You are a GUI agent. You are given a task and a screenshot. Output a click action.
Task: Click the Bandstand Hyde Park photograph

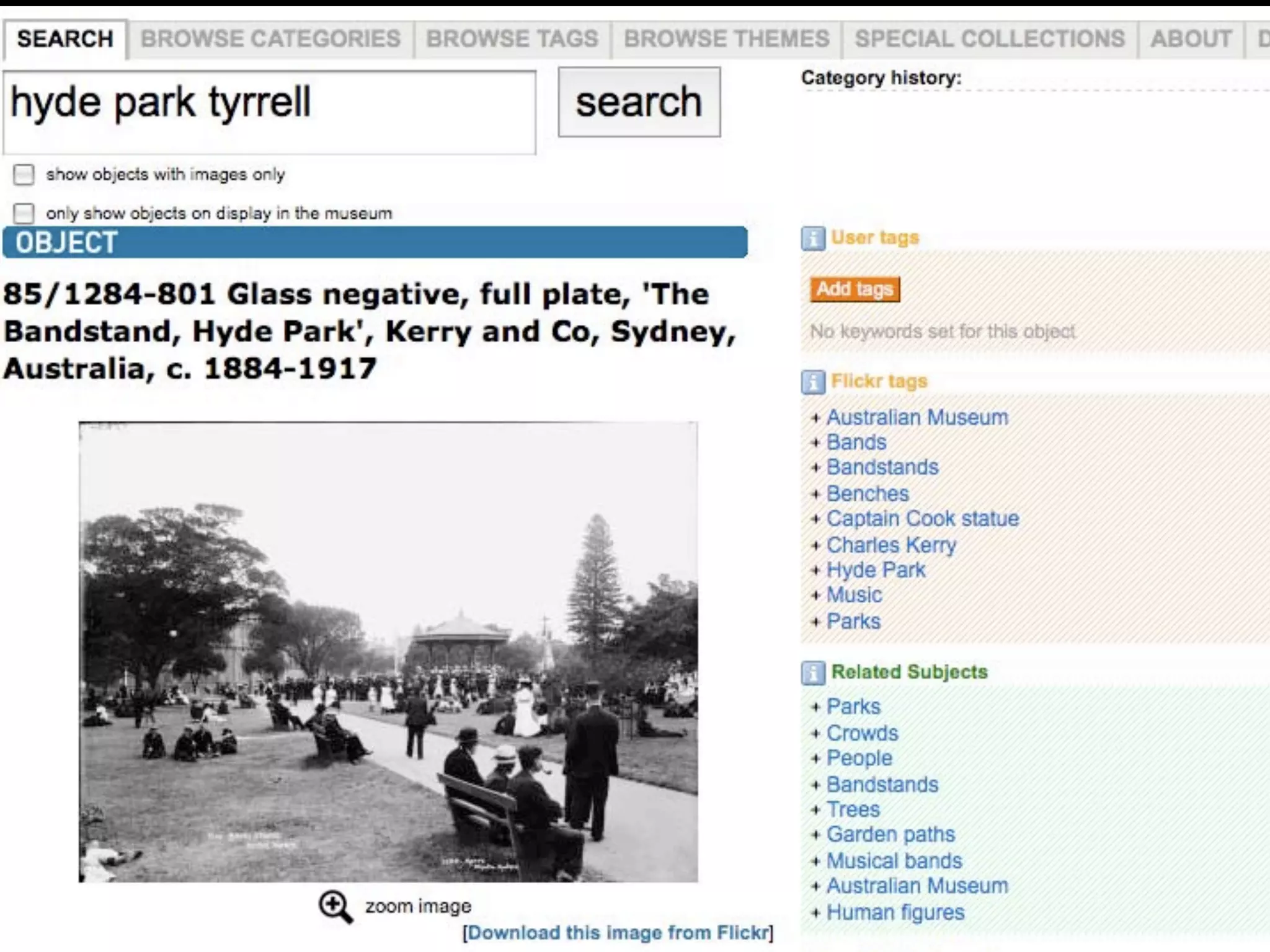coord(388,651)
